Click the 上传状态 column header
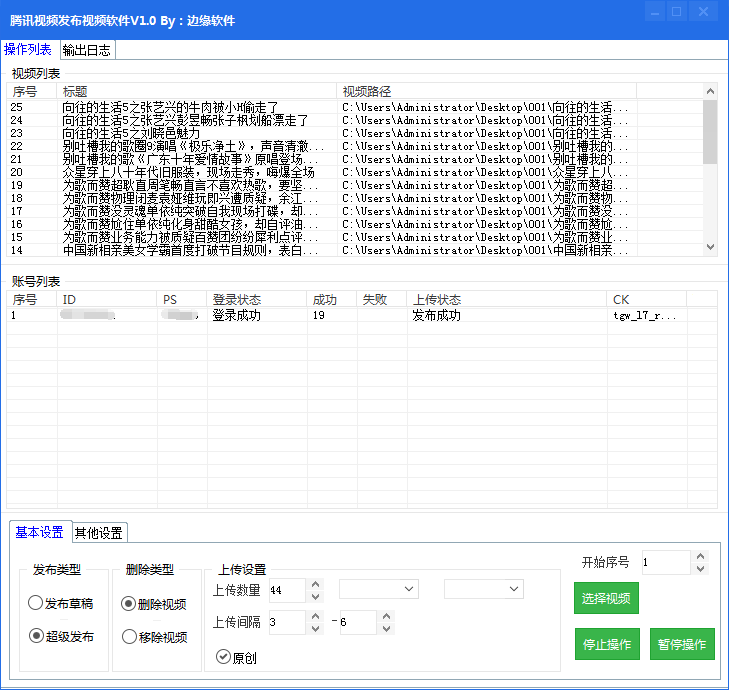This screenshot has width=729, height=690. pos(507,299)
